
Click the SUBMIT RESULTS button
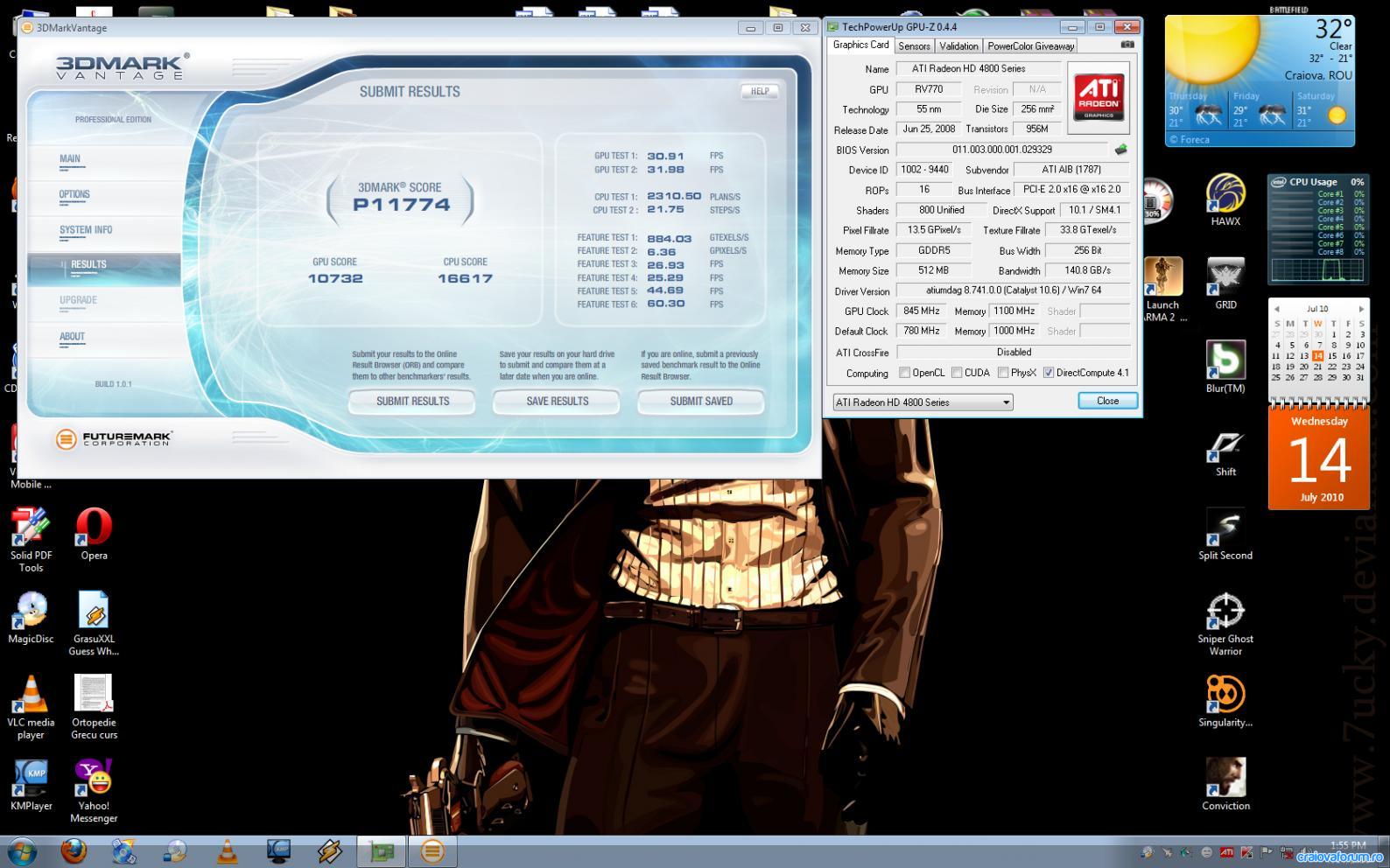tap(412, 402)
